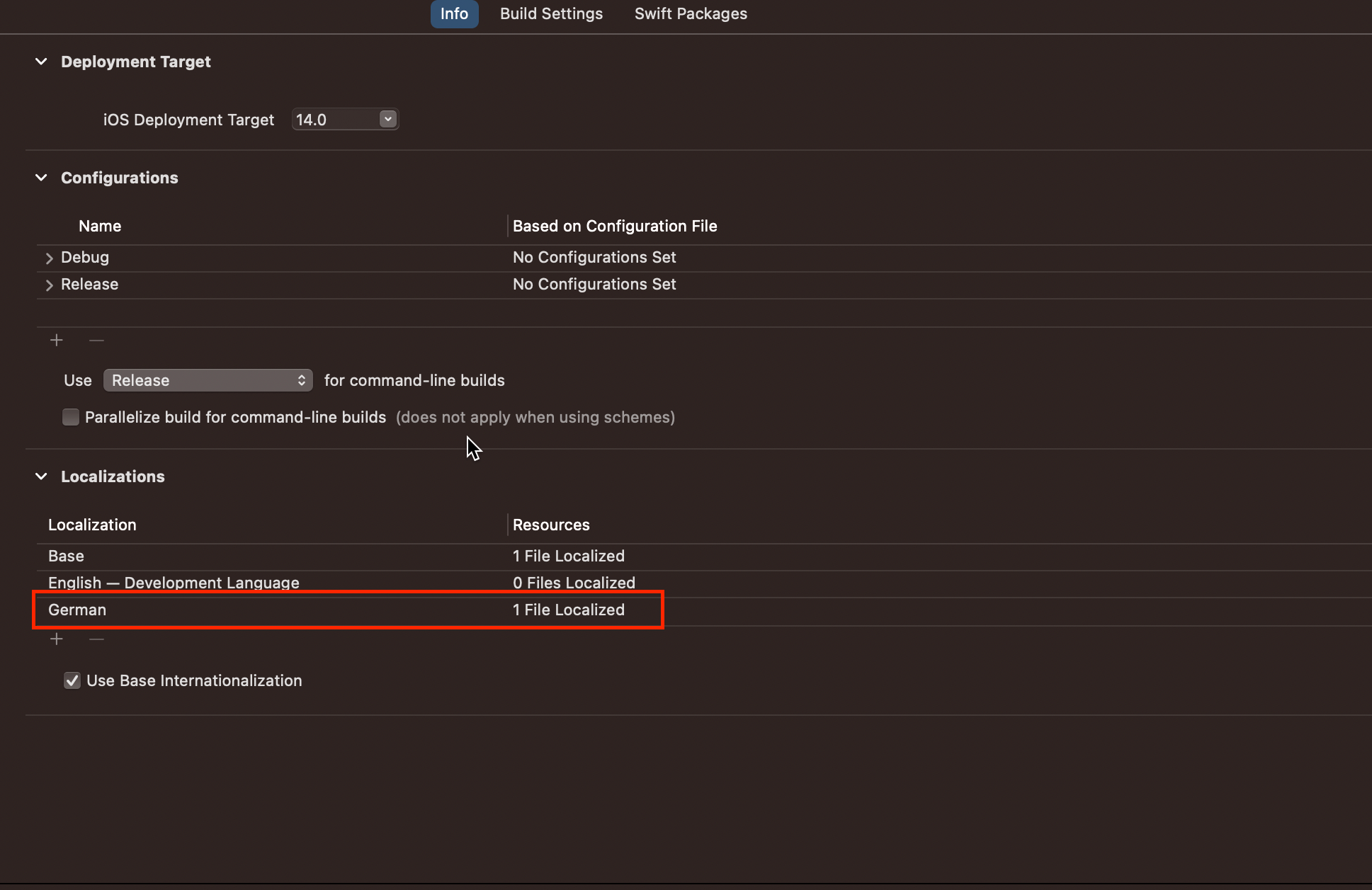Image resolution: width=1372 pixels, height=890 pixels.
Task: Enable Parallelize build for command-line builds
Action: pyautogui.click(x=71, y=417)
